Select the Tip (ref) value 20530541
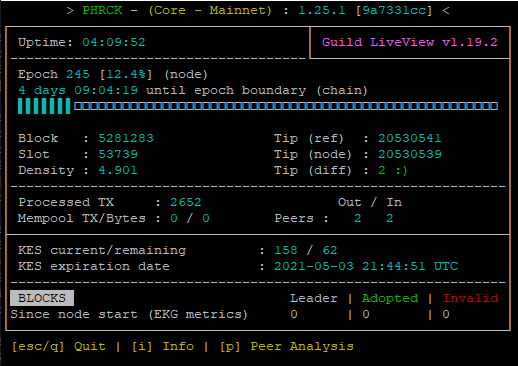The image size is (518, 366). click(410, 138)
